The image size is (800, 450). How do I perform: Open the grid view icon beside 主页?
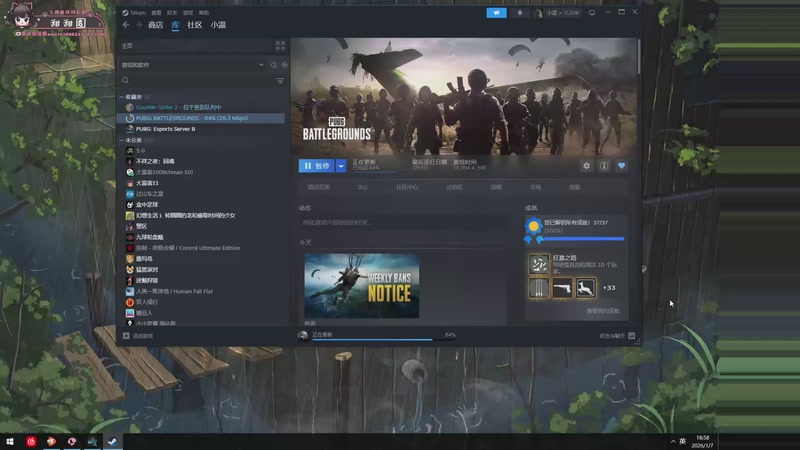[x=280, y=46]
